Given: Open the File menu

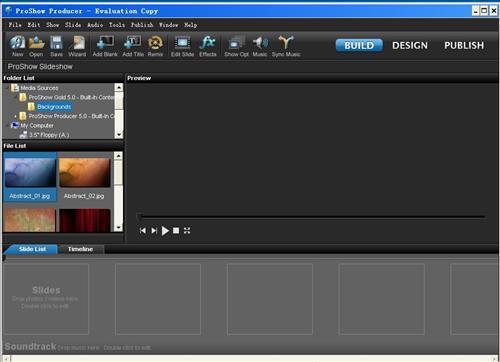Looking at the screenshot, I should tap(15, 25).
